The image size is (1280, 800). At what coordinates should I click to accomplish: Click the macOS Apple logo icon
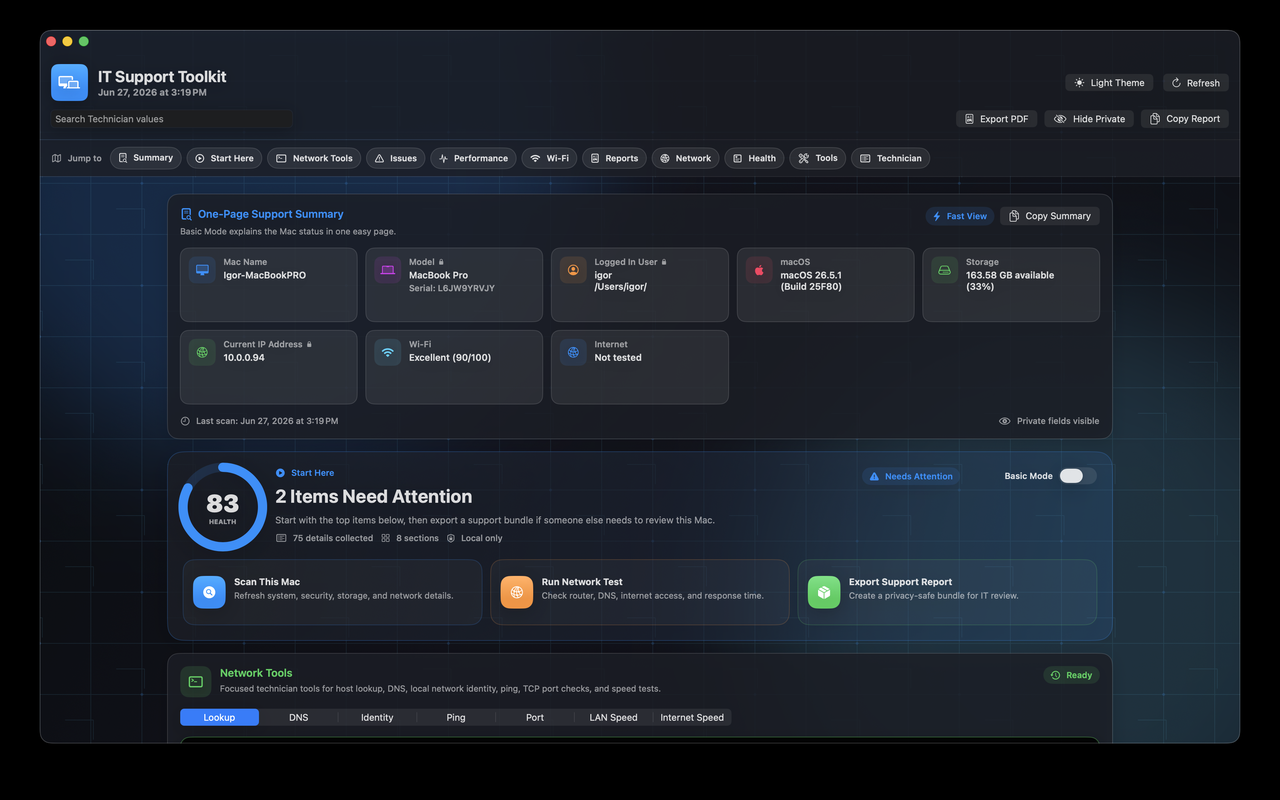point(760,270)
